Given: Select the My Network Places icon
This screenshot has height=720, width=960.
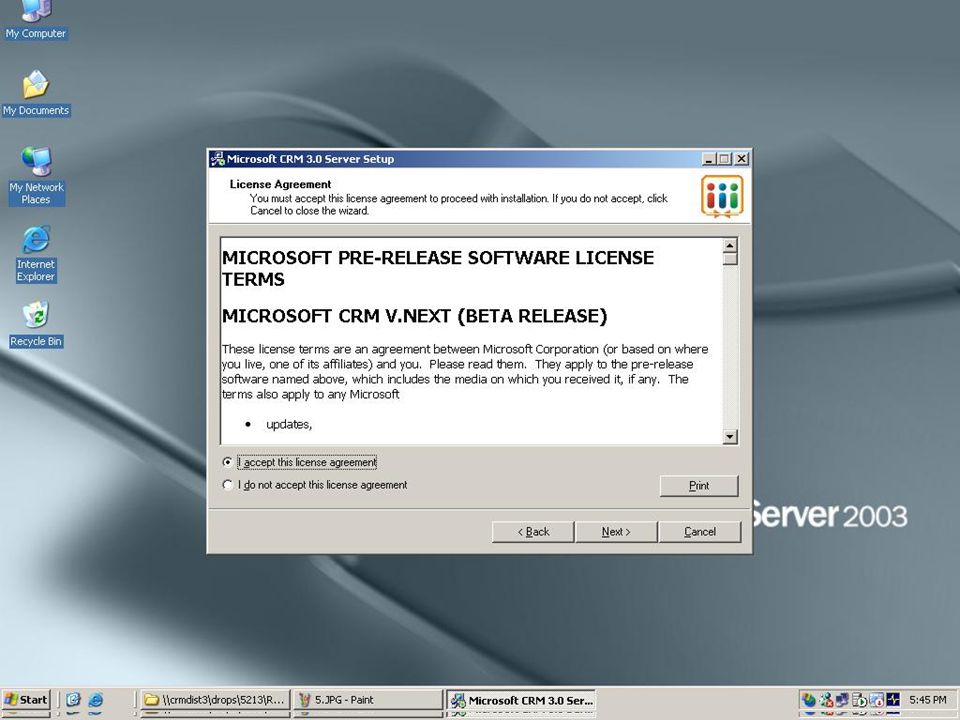Looking at the screenshot, I should [36, 176].
